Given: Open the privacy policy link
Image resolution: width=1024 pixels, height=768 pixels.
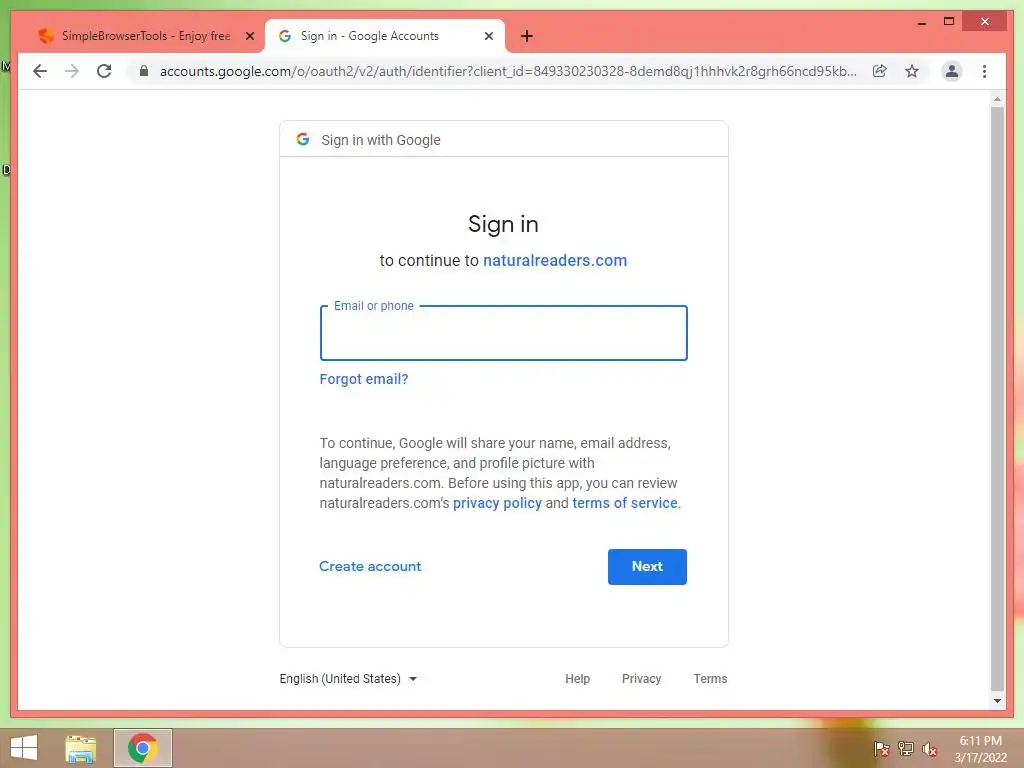Looking at the screenshot, I should coord(497,504).
